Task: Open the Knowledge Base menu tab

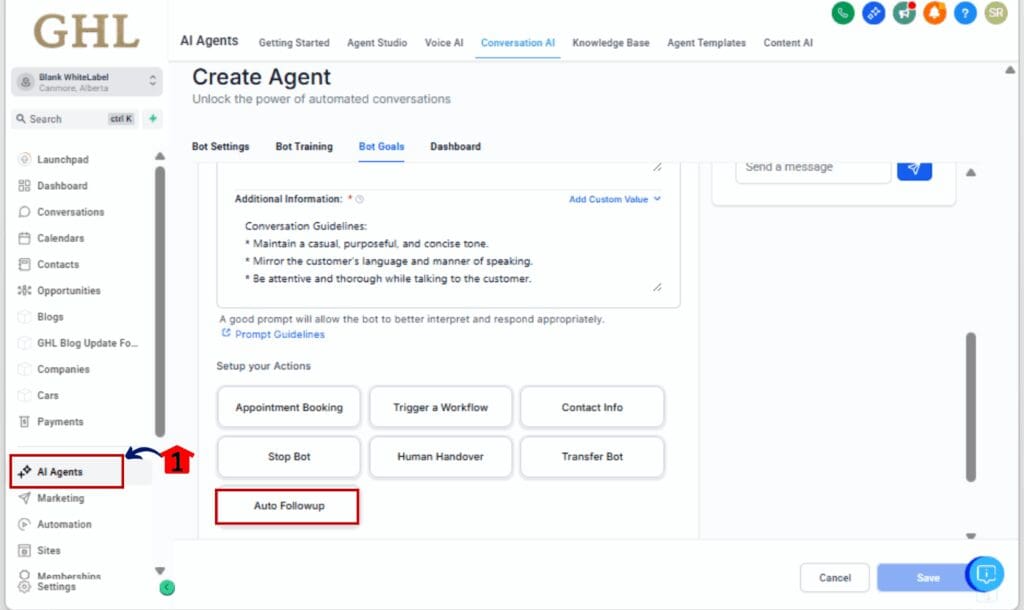Action: [x=610, y=43]
